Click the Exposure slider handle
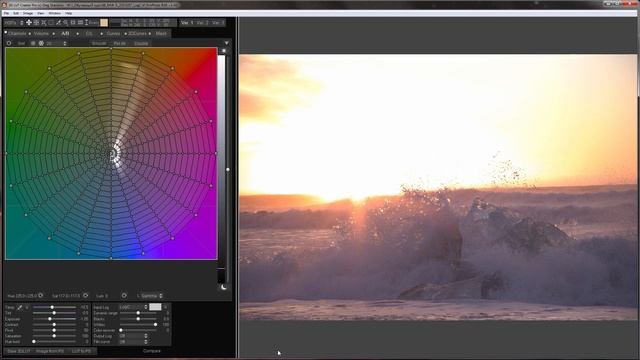Viewport: 640px width, 360px height. 50,319
